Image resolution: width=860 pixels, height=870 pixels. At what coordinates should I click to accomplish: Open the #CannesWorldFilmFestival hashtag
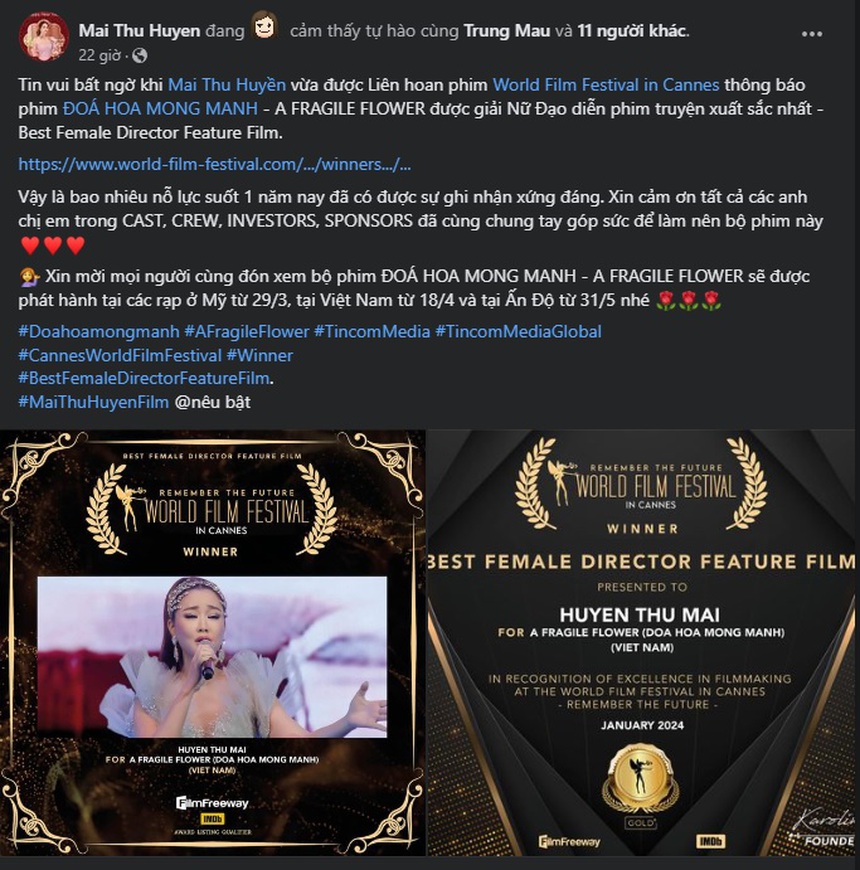pyautogui.click(x=120, y=355)
